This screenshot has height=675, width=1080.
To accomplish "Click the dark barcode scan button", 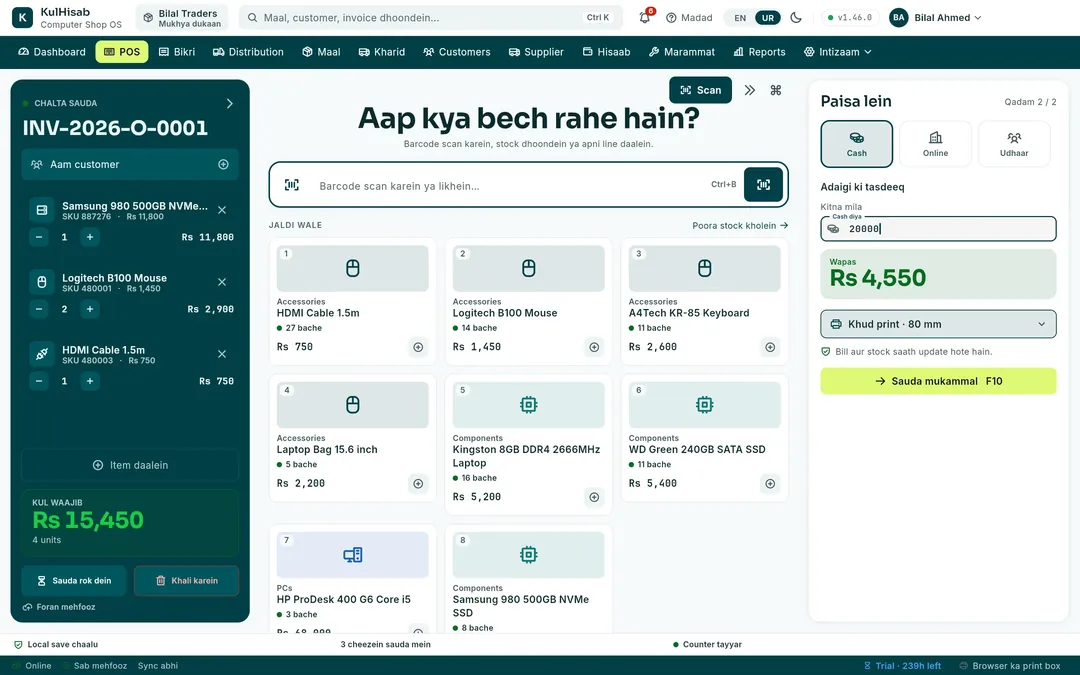I will (x=763, y=185).
